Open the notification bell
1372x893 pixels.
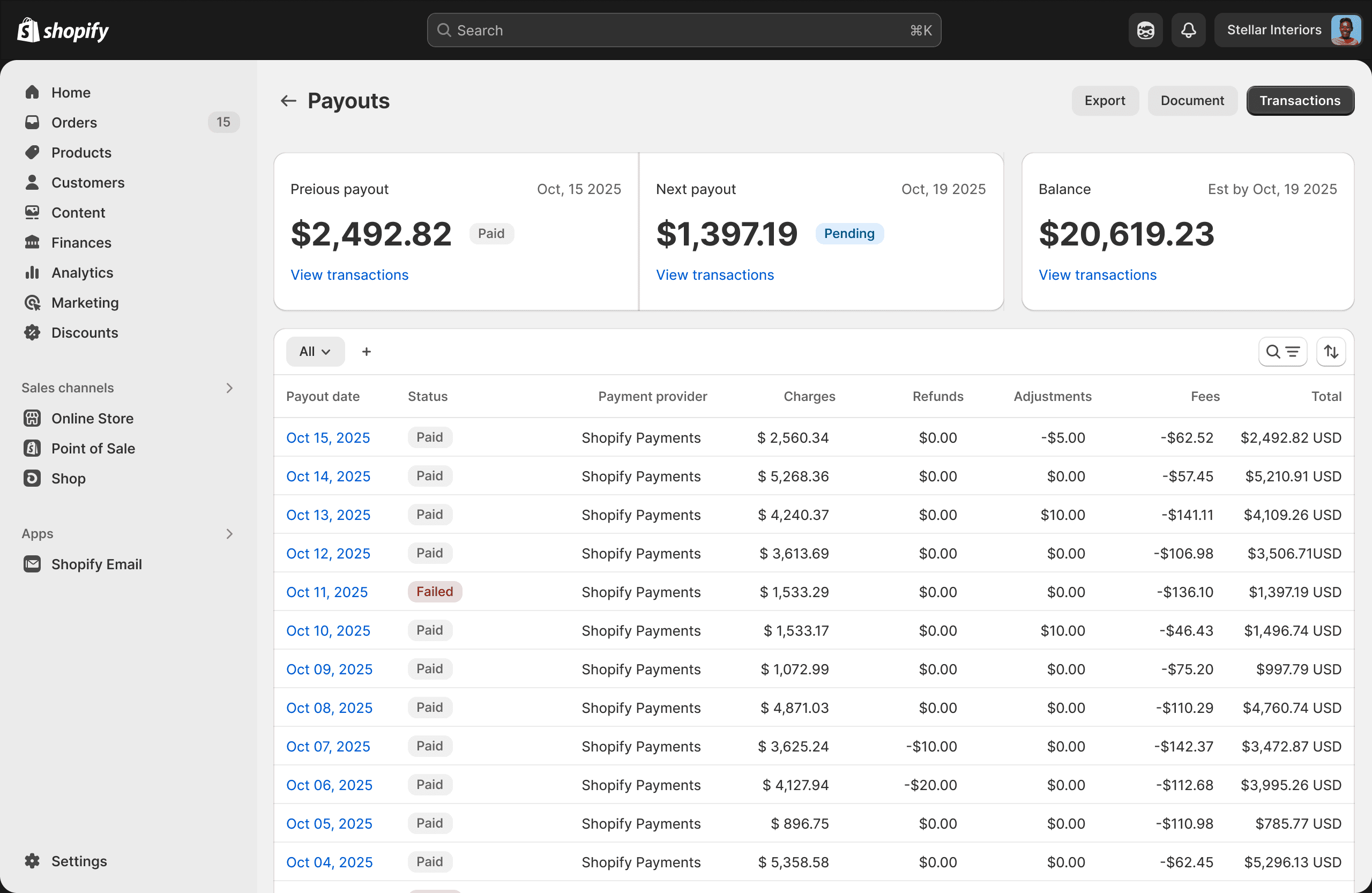[1188, 29]
